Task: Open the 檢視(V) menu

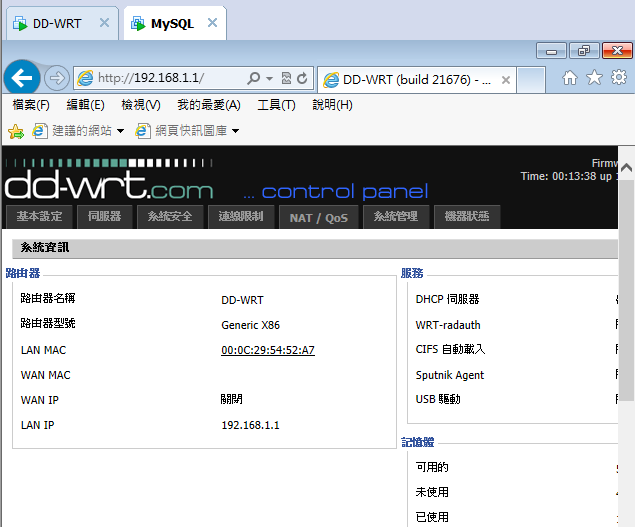Action: (141, 105)
